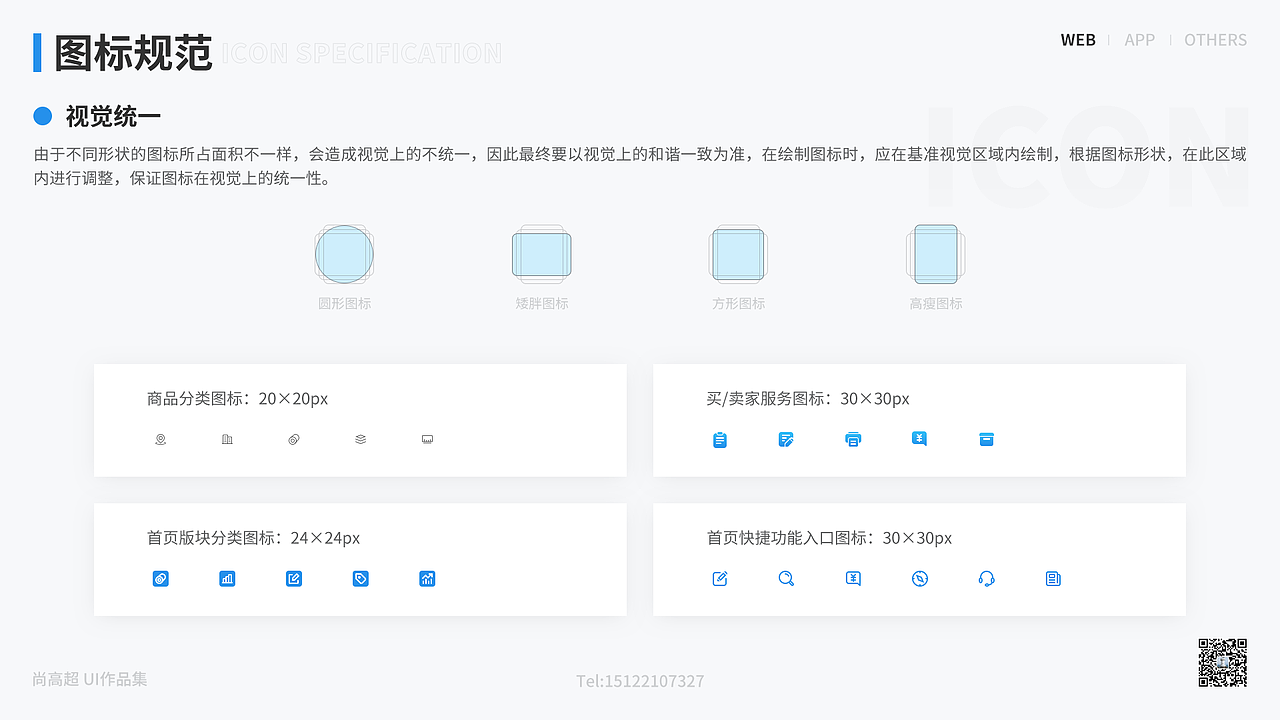
Task: Select the bar chart icon in homepage section row
Action: [x=227, y=578]
